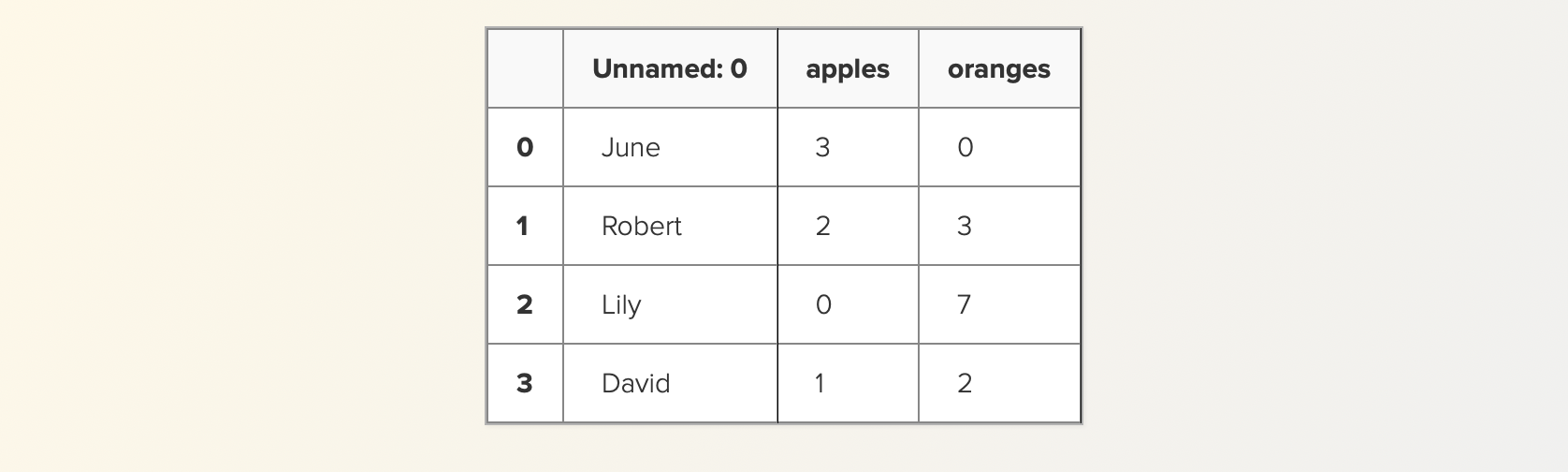Image resolution: width=1568 pixels, height=472 pixels.
Task: Click the empty top-left header cell
Action: (x=525, y=68)
